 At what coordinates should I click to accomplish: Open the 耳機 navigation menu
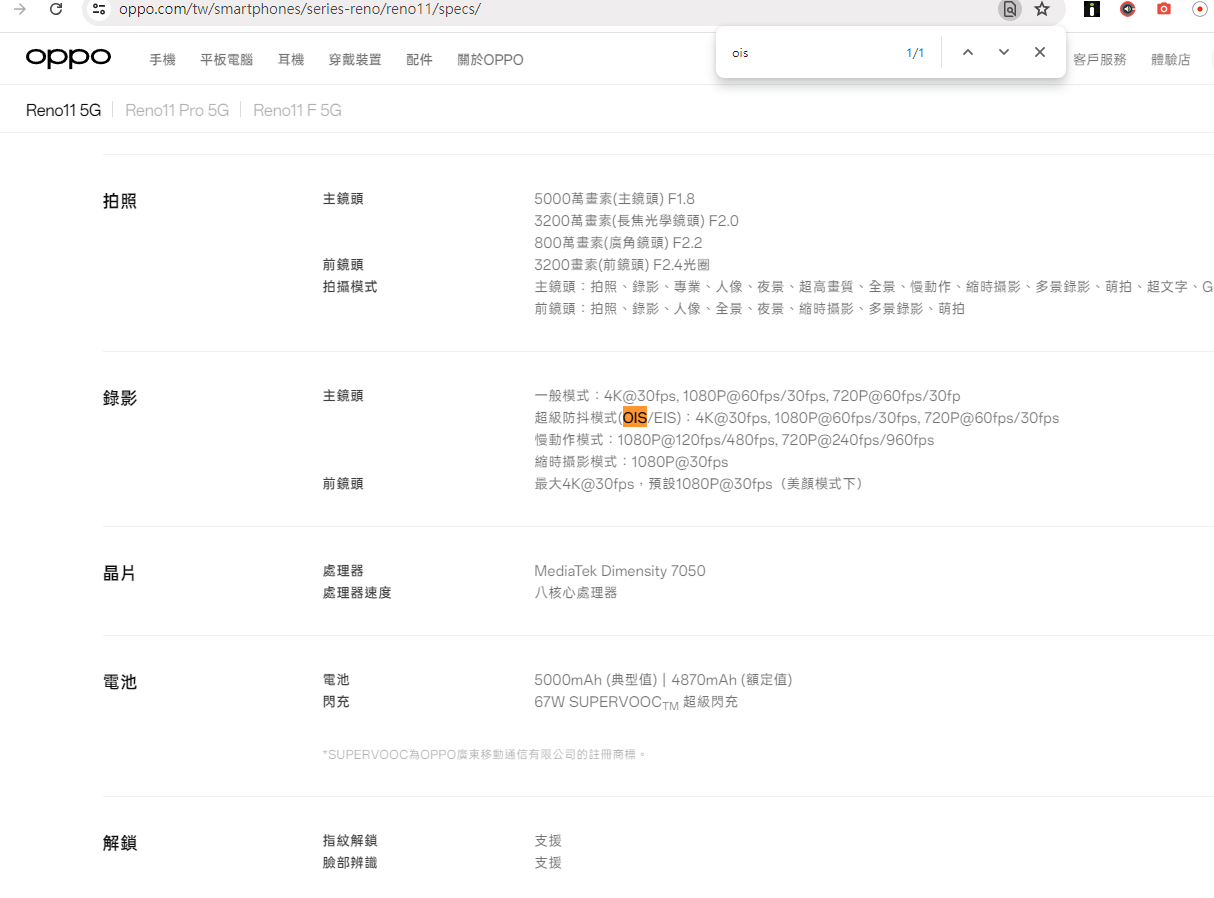point(290,60)
